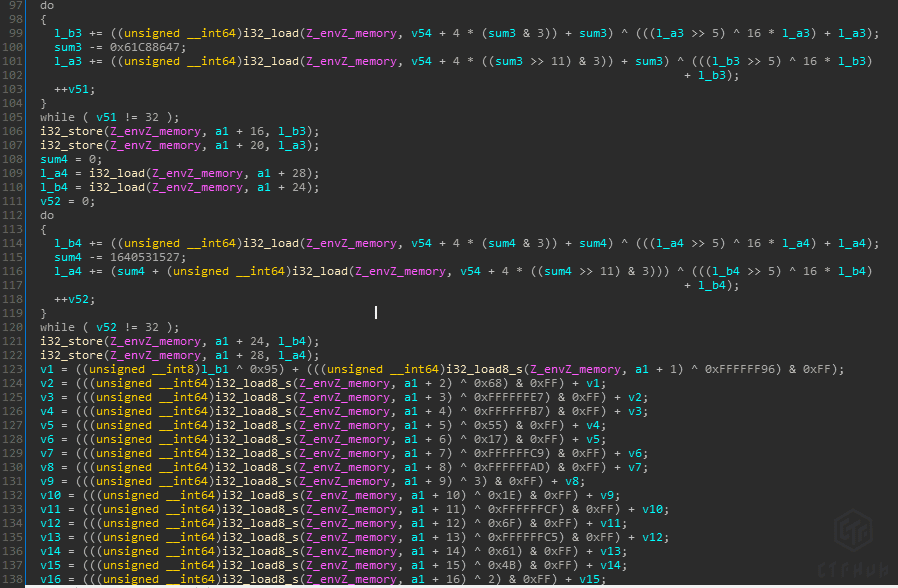
Task: Click the 1640531527 decimal constant
Action: tap(139, 257)
